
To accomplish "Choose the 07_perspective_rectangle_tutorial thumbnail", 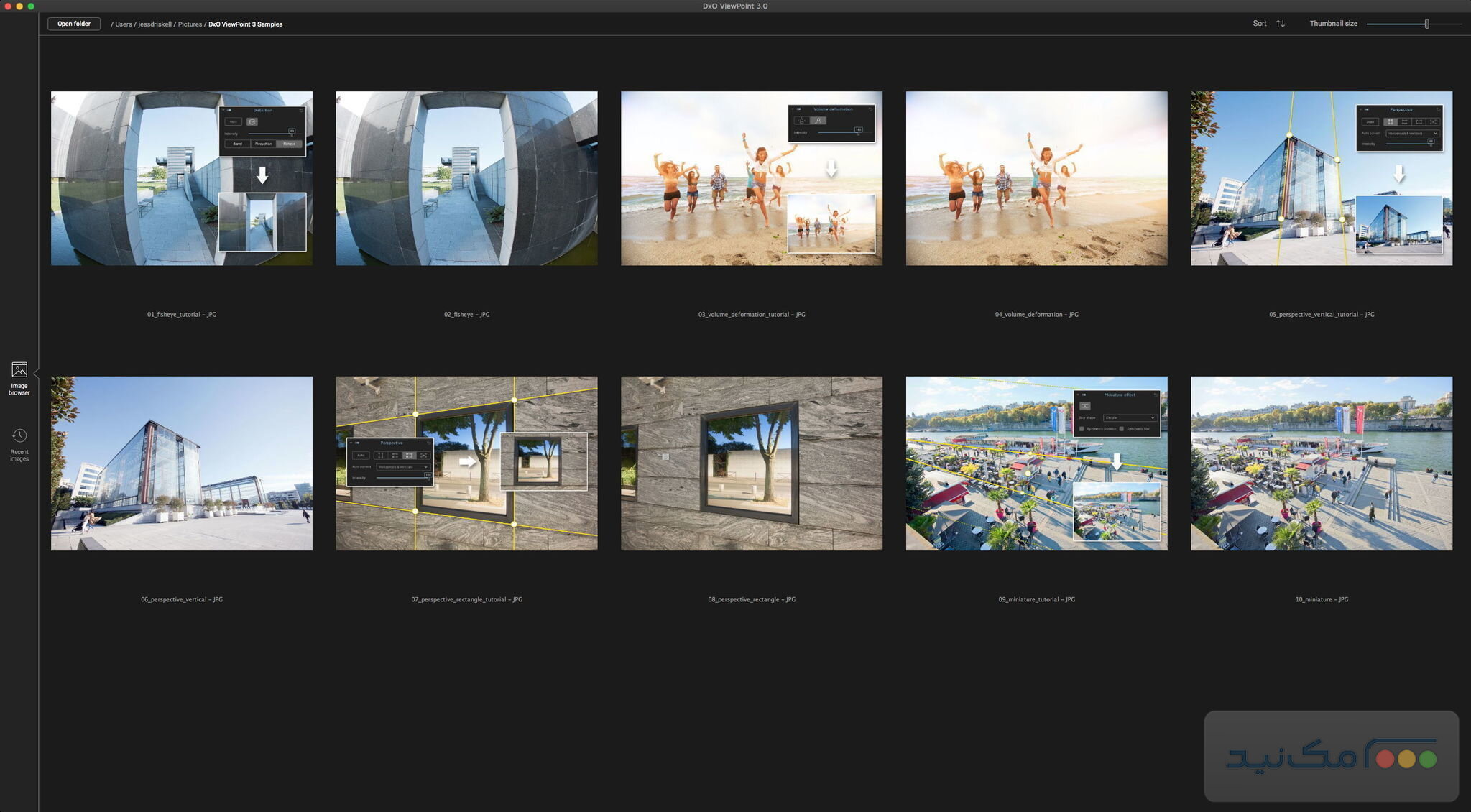I will click(466, 463).
